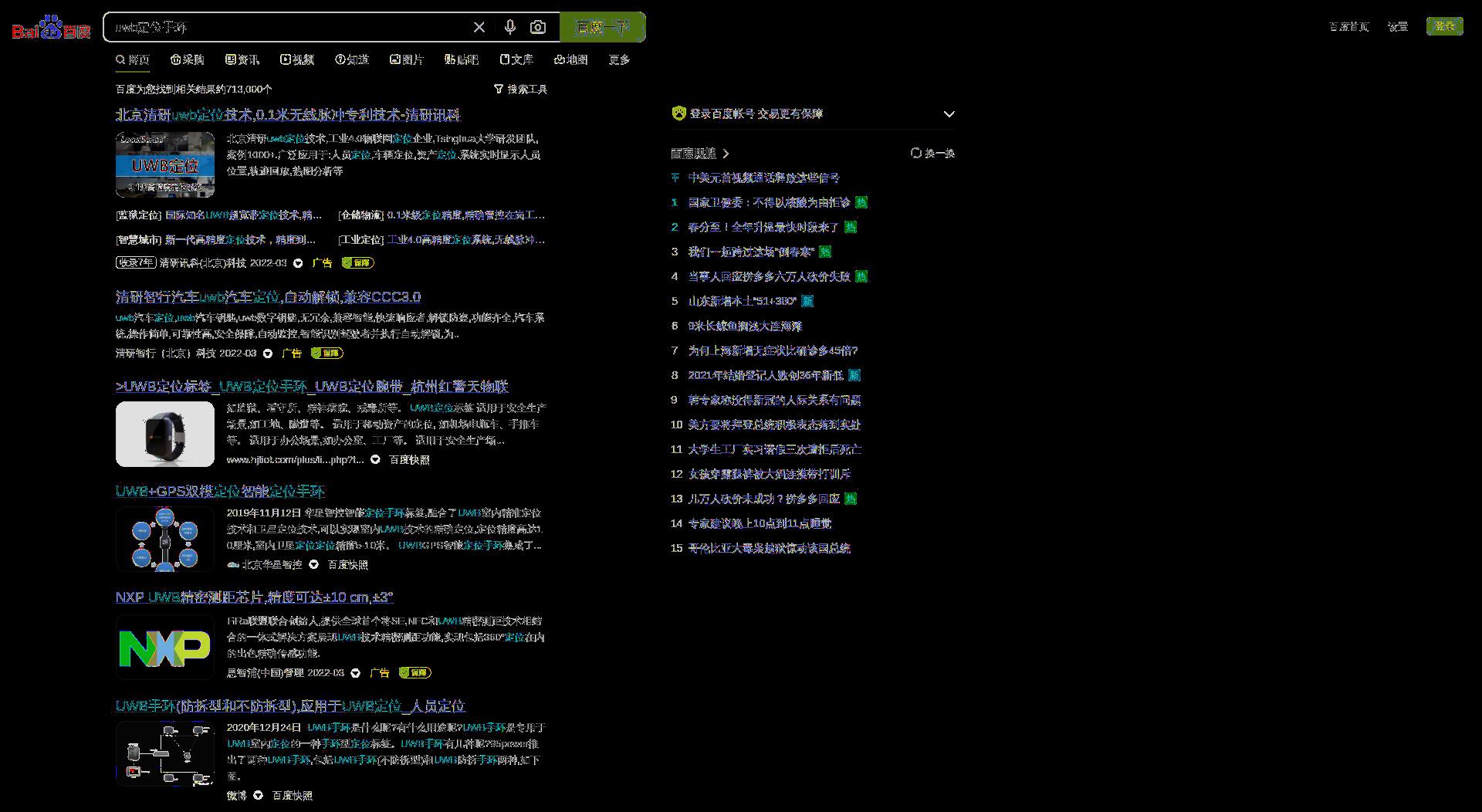Screen dimensions: 1482x812
Task: Click the NXP logo thumbnail
Action: (165, 648)
